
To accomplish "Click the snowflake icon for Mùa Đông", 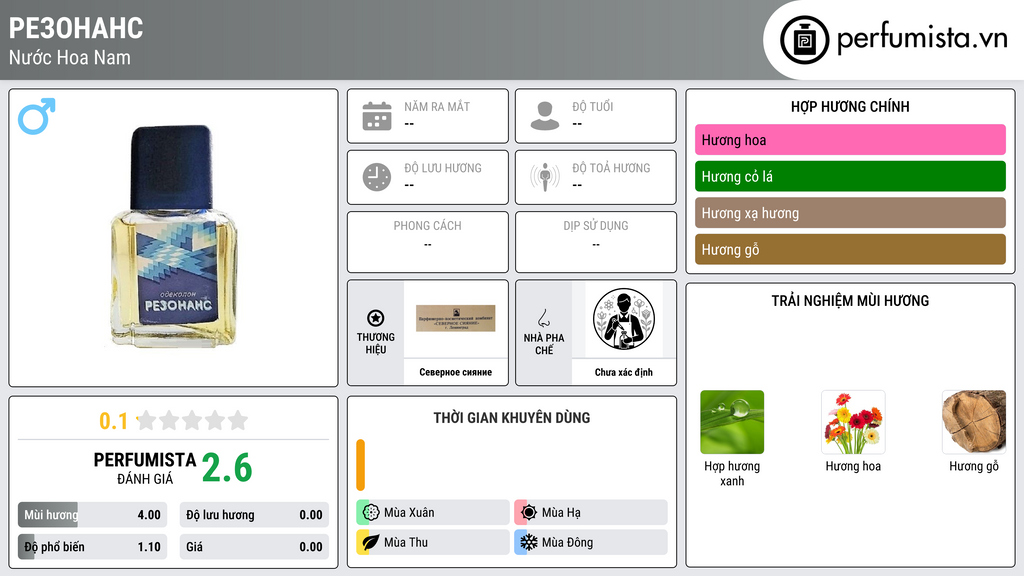I will pyautogui.click(x=529, y=542).
